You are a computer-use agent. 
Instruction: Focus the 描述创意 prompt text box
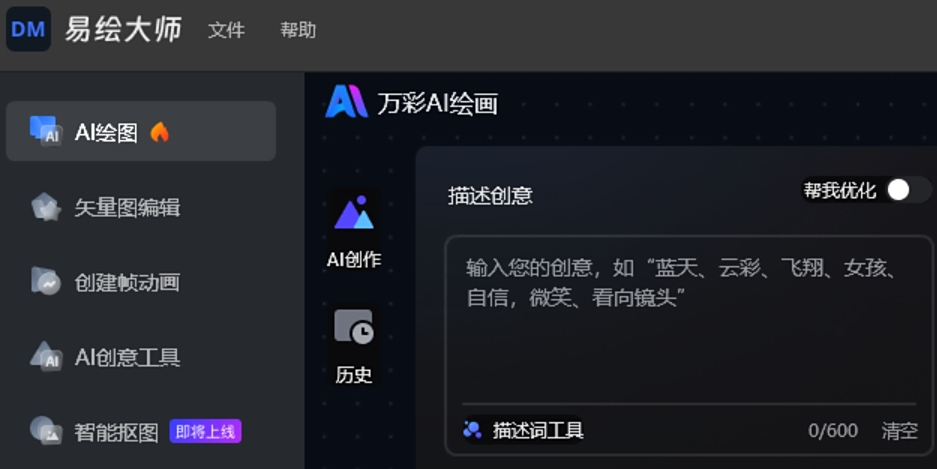[688, 320]
